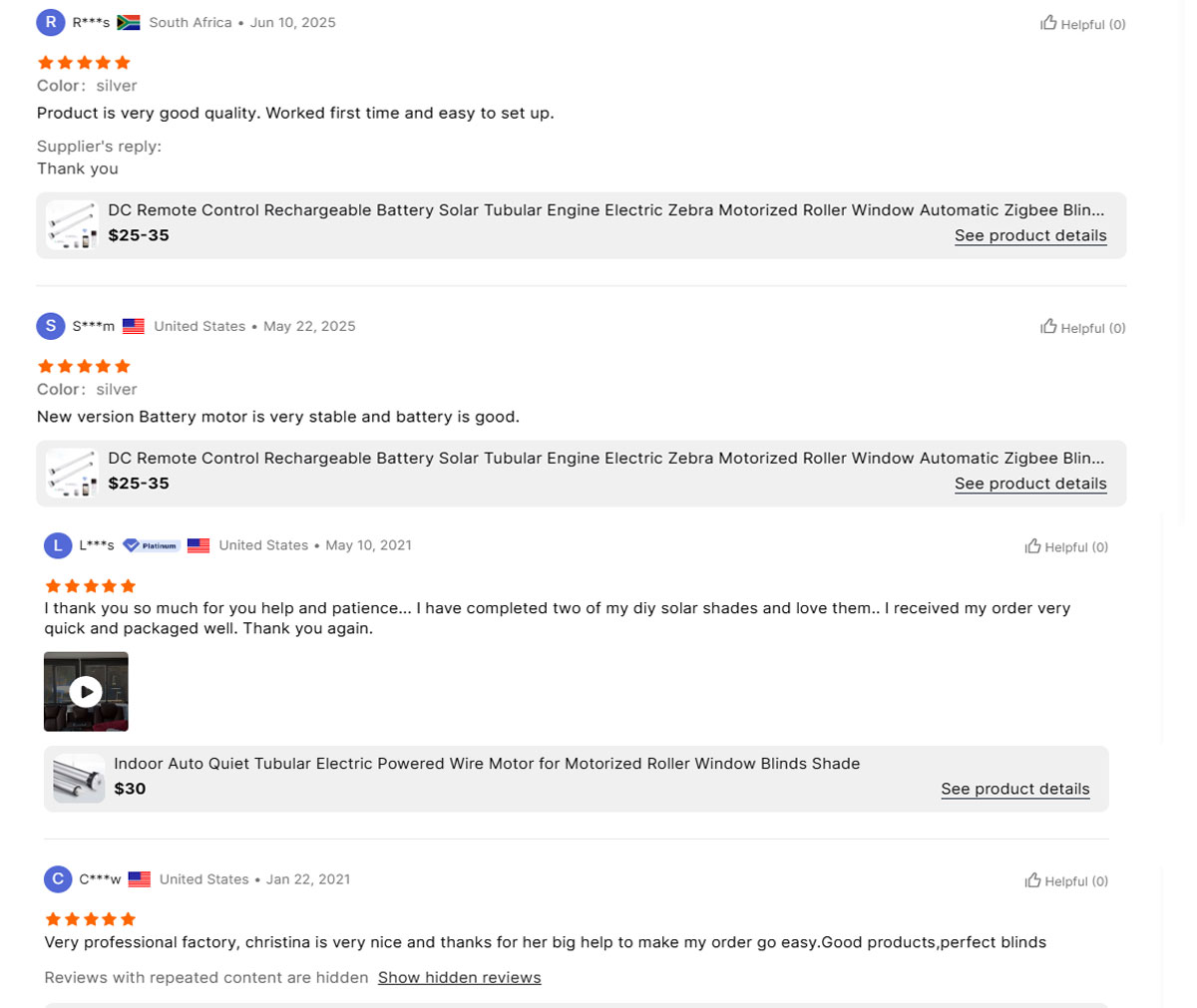See product details for Indoor Tubular Motor
Image resolution: width=1197 pixels, height=1008 pixels.
1014,789
